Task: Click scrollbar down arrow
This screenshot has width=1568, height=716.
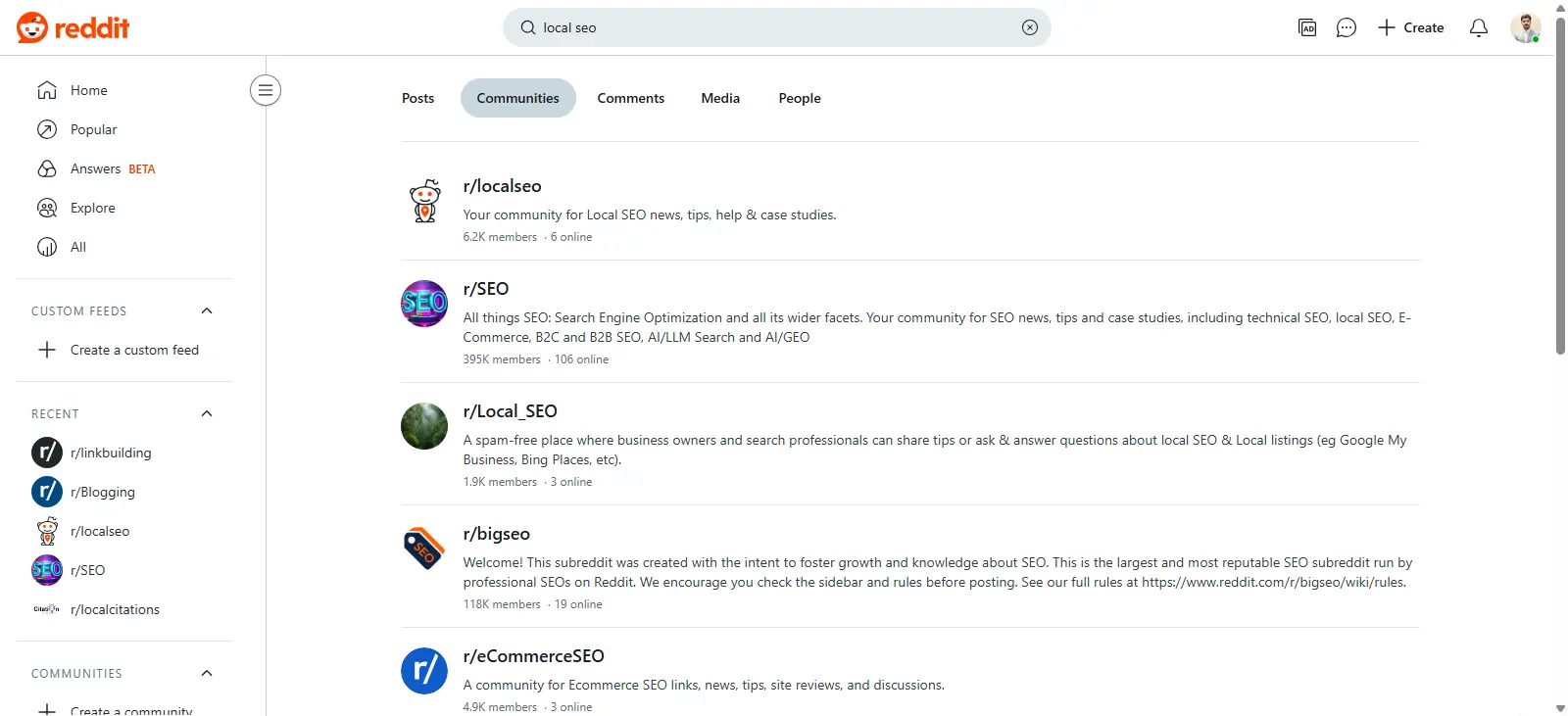Action: click(1560, 708)
